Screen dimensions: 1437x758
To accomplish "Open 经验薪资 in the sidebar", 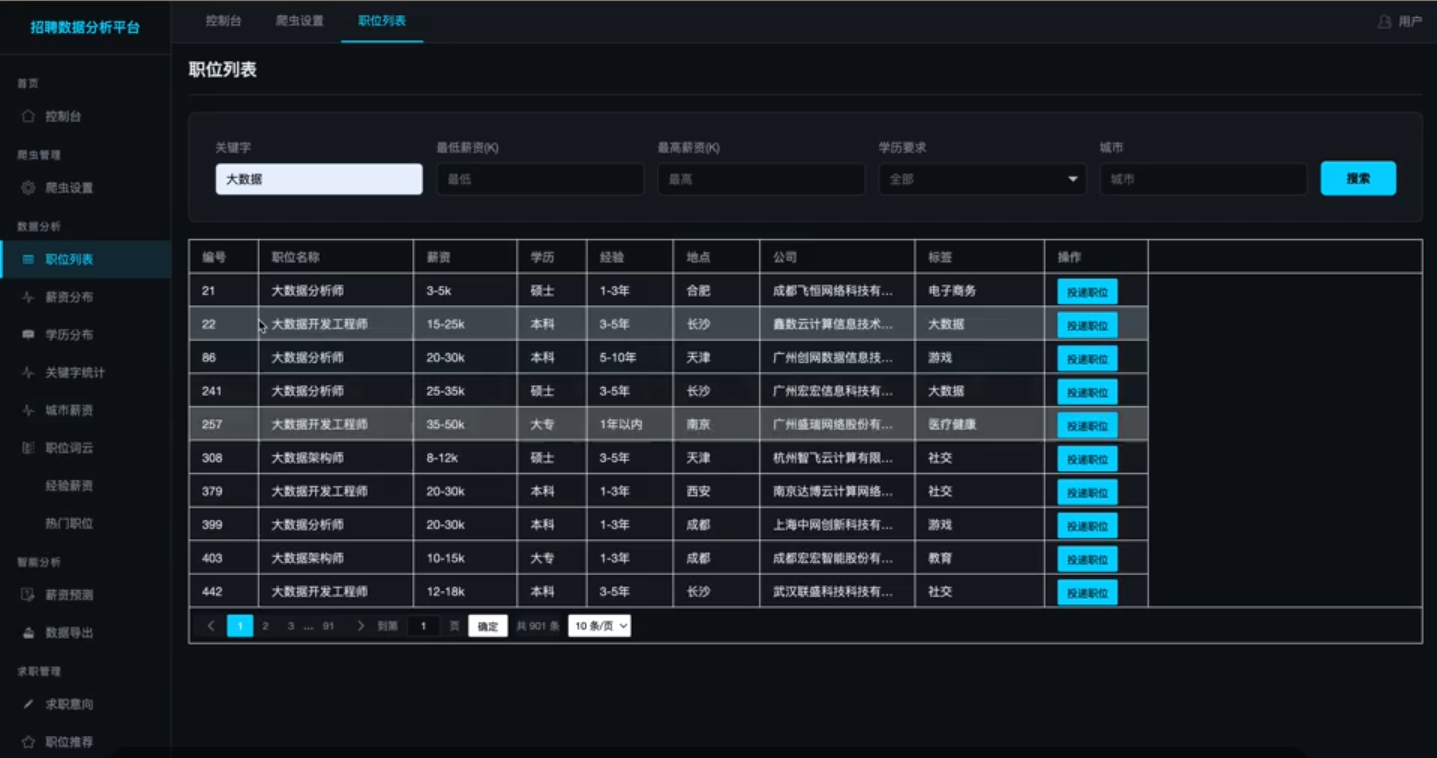I will click(69, 486).
